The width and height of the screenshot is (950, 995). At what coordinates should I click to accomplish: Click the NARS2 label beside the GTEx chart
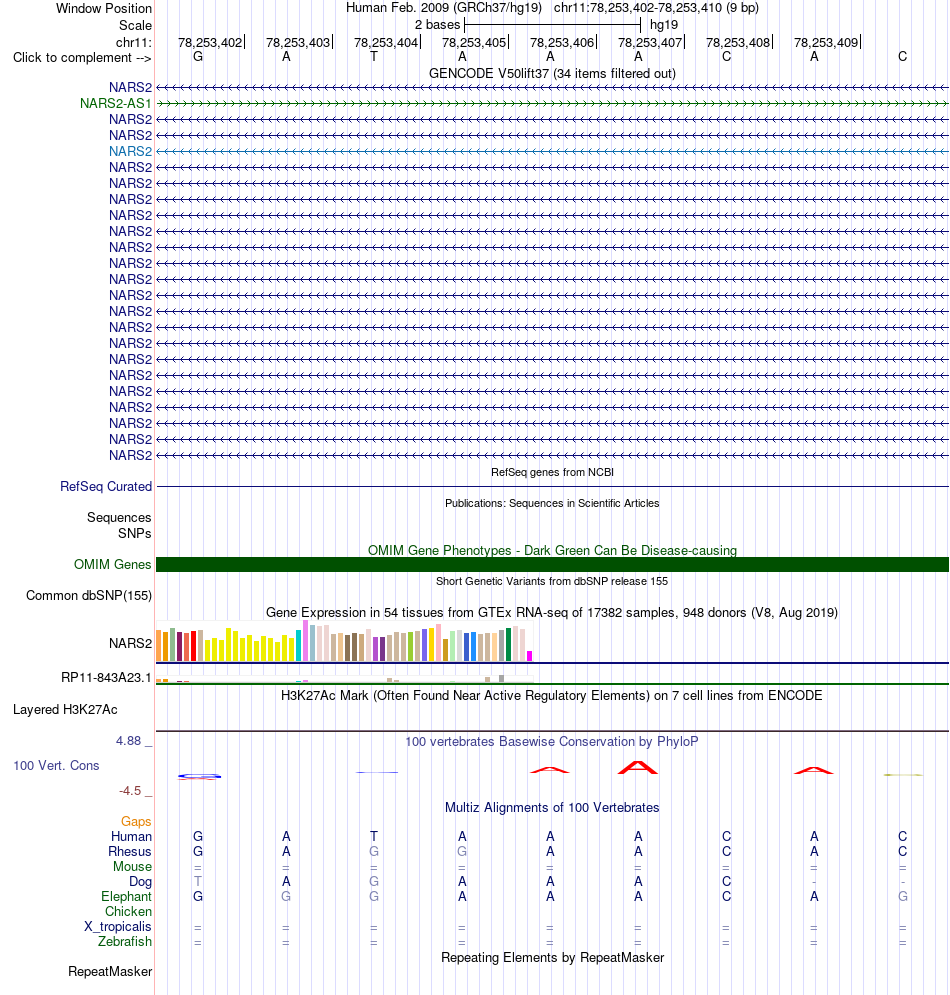(130, 643)
